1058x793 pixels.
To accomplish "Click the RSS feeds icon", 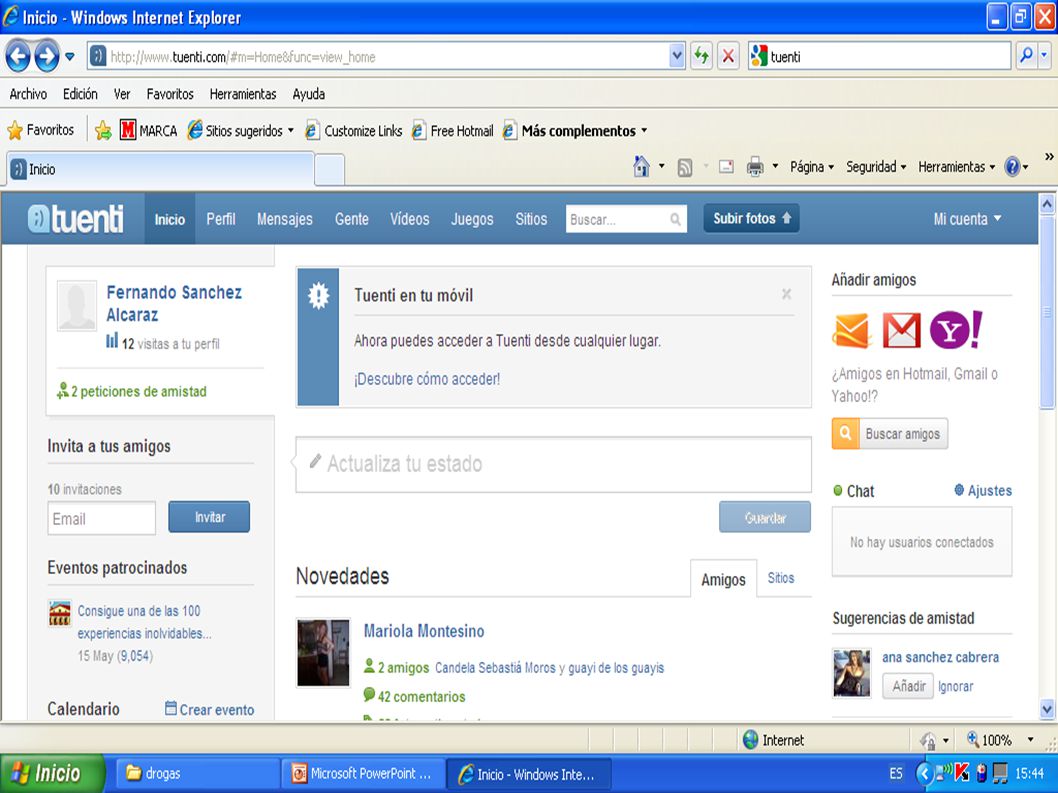I will pyautogui.click(x=685, y=167).
